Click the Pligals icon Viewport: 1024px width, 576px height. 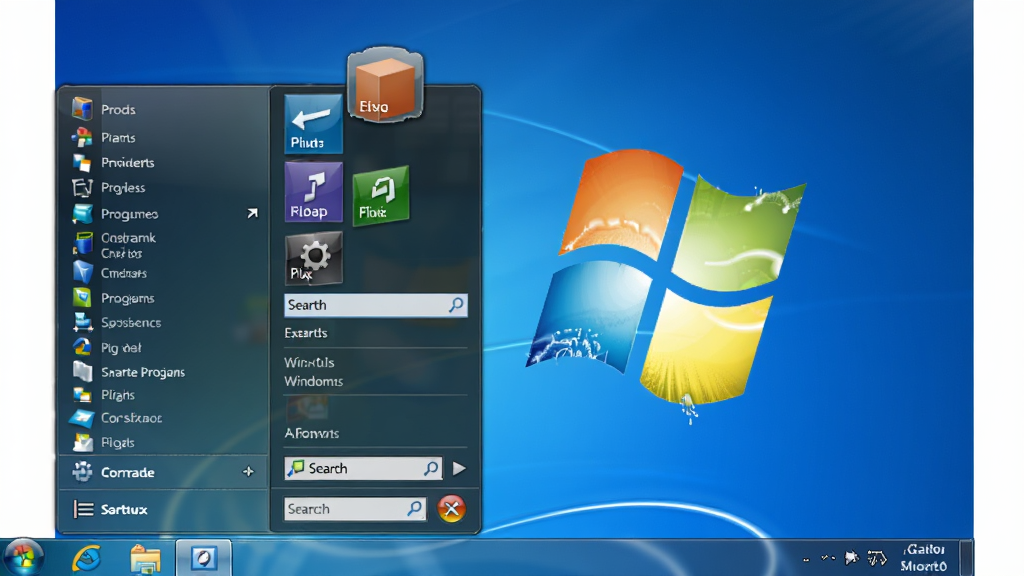tap(82, 442)
